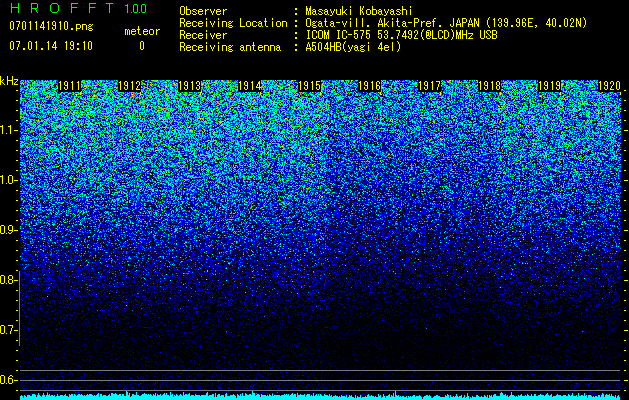Click the 0.8 frequency axis label
The image size is (629, 400).
coord(7,280)
